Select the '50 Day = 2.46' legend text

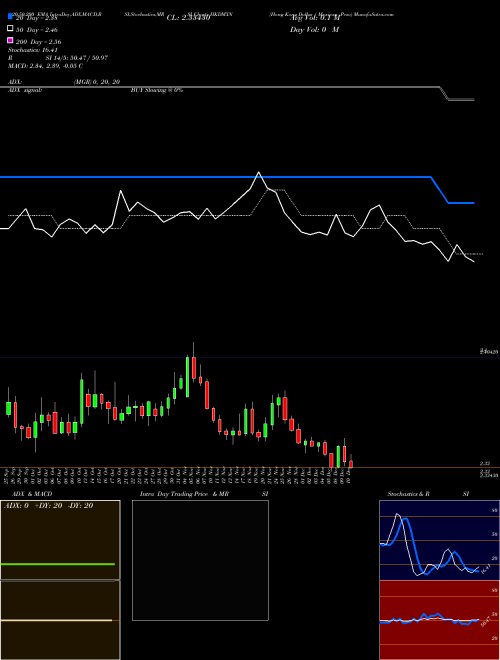pos(37,30)
